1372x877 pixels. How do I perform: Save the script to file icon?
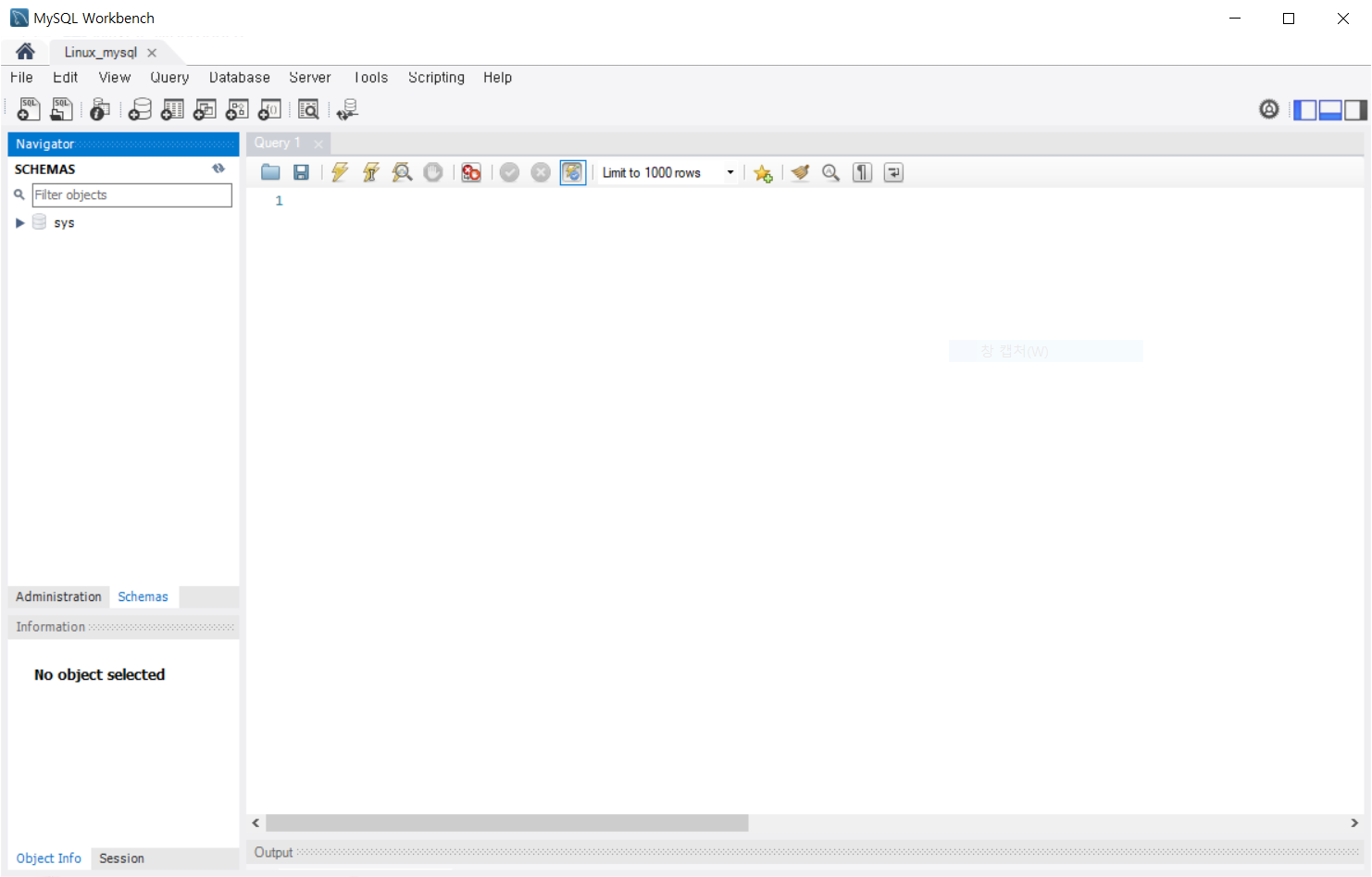tap(301, 172)
